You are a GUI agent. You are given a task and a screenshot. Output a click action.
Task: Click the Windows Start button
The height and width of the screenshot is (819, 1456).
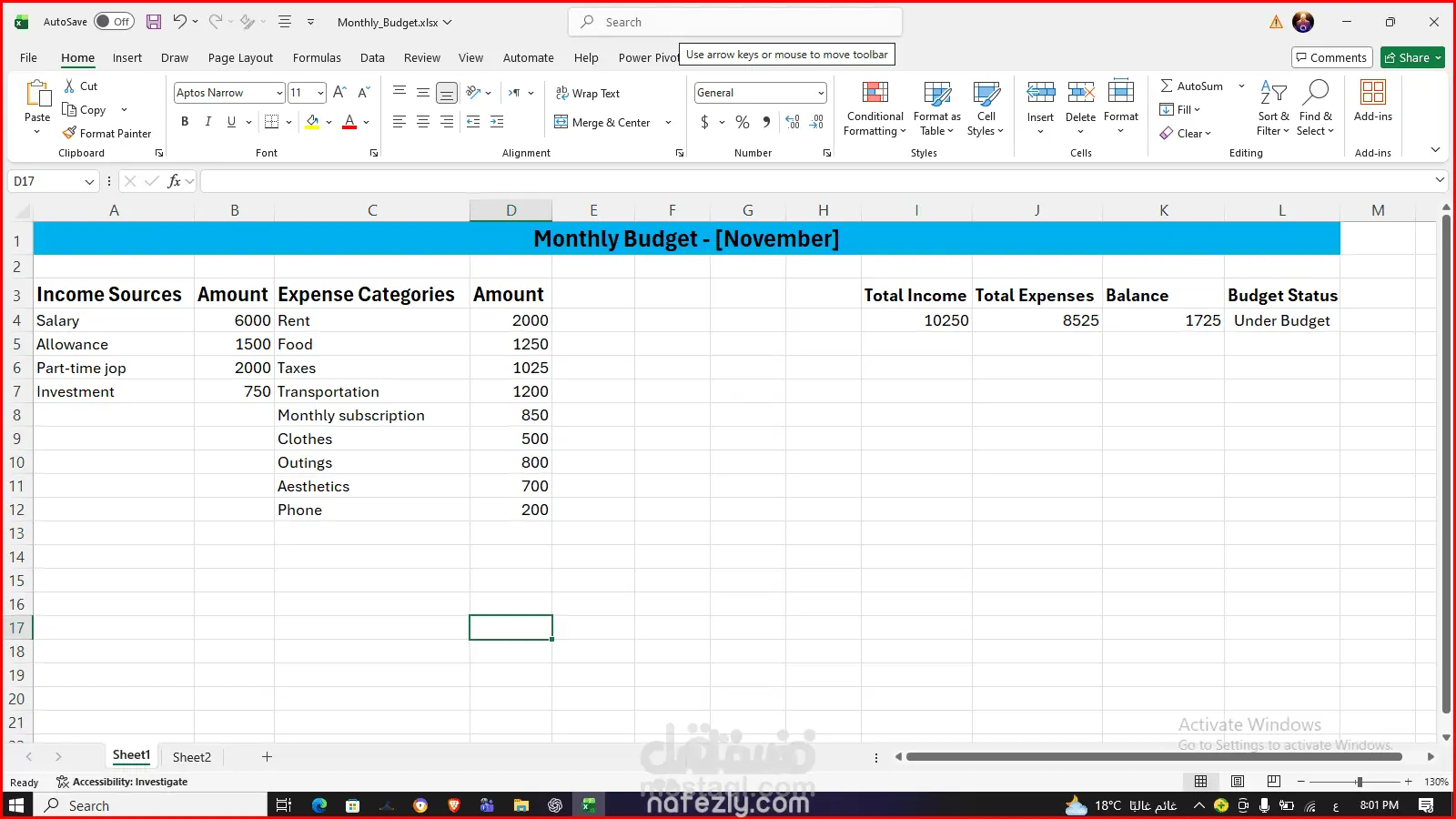click(x=15, y=805)
